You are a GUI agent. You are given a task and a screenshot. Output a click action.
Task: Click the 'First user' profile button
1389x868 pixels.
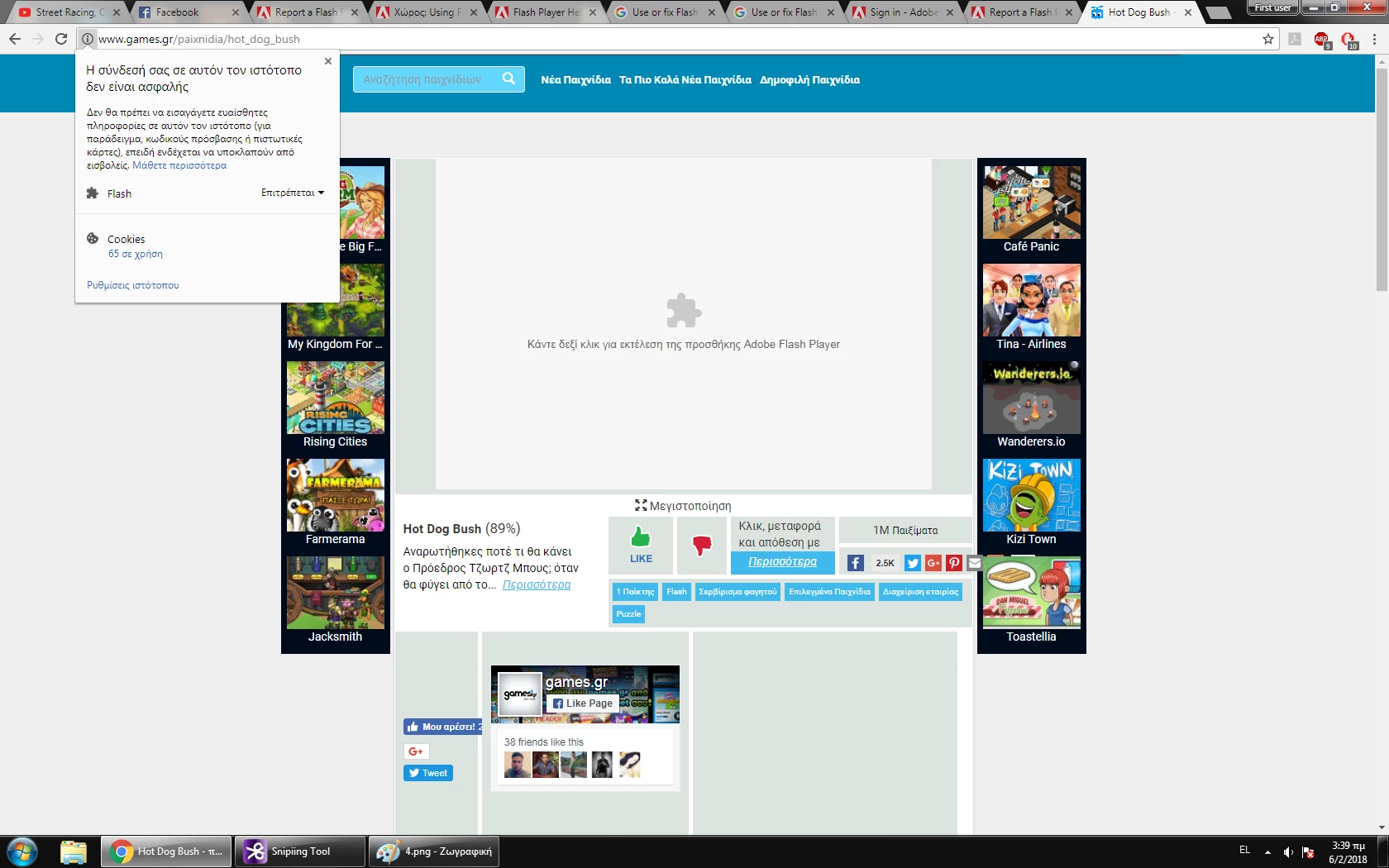[1272, 7]
